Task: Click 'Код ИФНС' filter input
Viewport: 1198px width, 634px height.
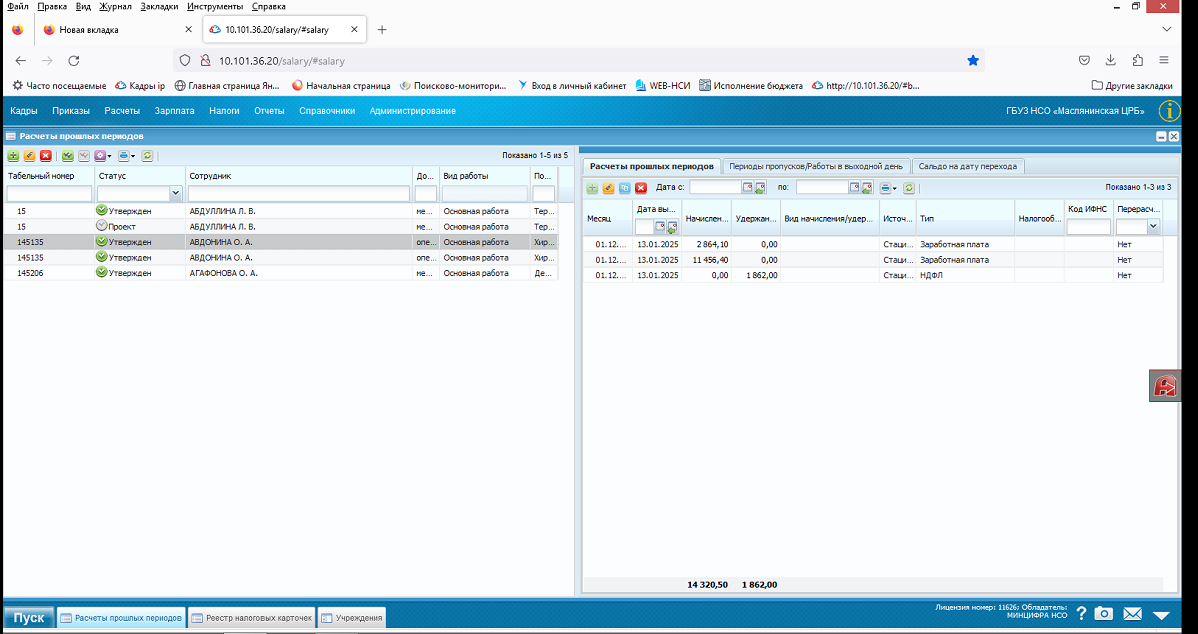Action: click(1089, 226)
